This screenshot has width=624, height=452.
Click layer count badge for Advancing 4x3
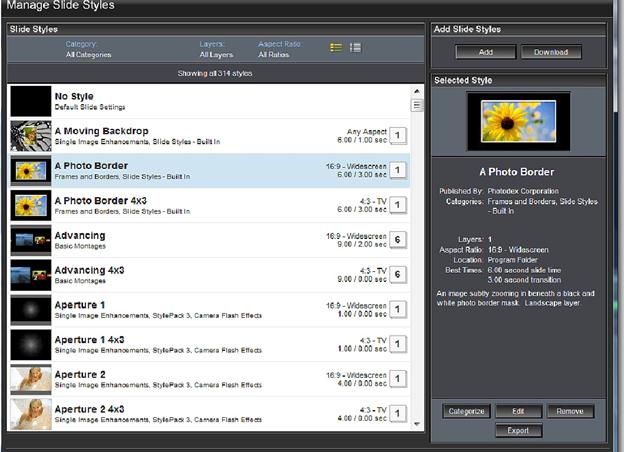point(397,276)
